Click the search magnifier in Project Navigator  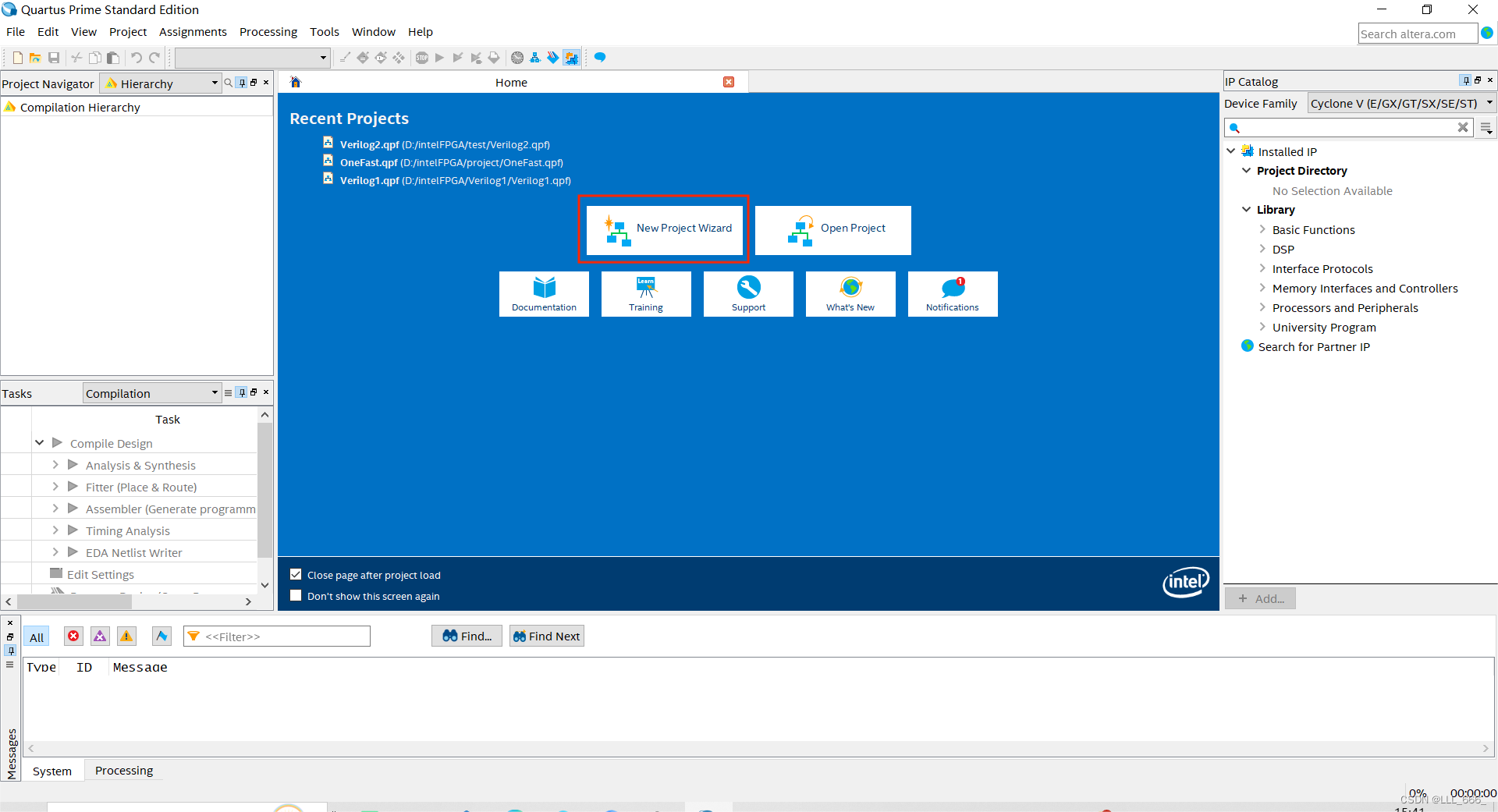(x=229, y=83)
